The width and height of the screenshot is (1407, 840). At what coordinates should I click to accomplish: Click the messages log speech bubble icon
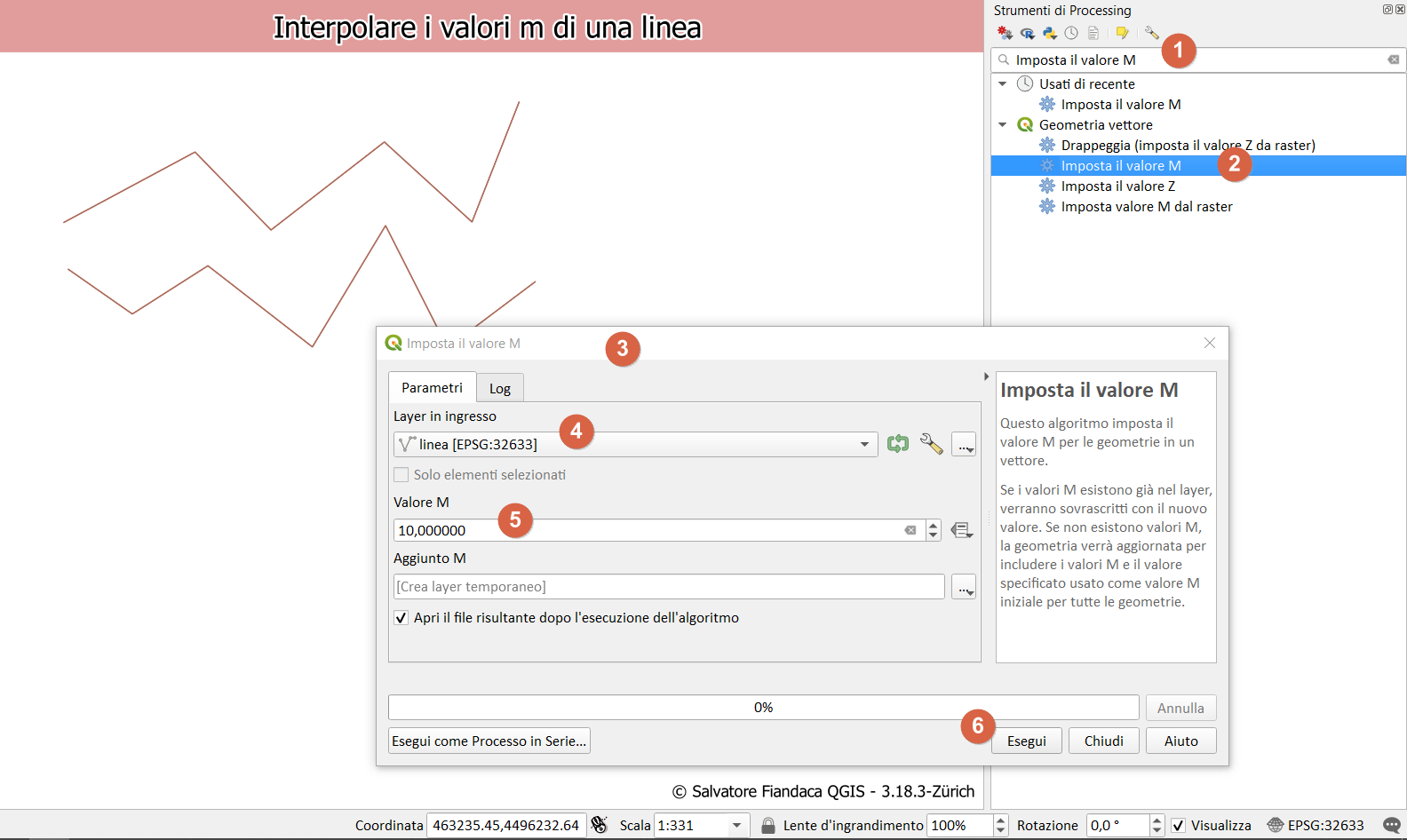click(x=1391, y=825)
